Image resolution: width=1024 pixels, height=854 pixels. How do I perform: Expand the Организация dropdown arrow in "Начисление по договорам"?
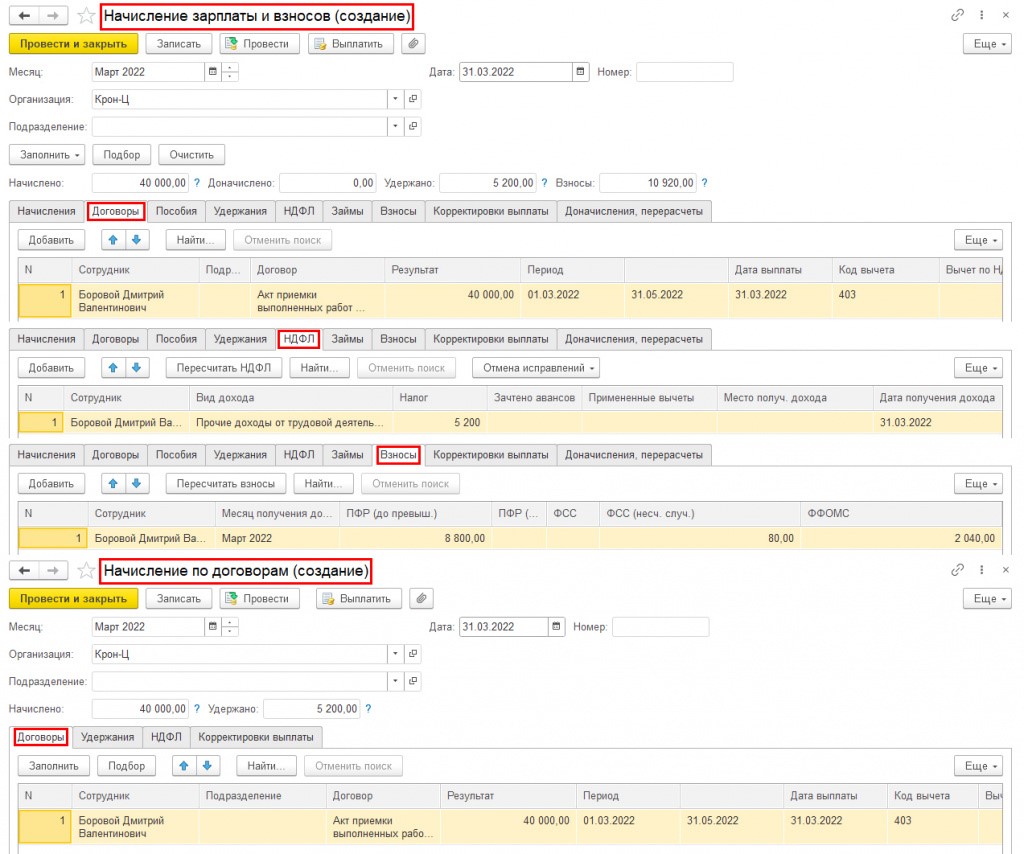coord(395,654)
